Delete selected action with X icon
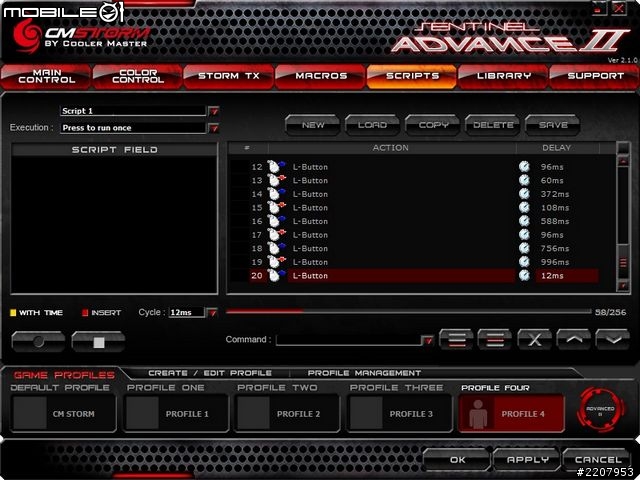 pos(534,340)
